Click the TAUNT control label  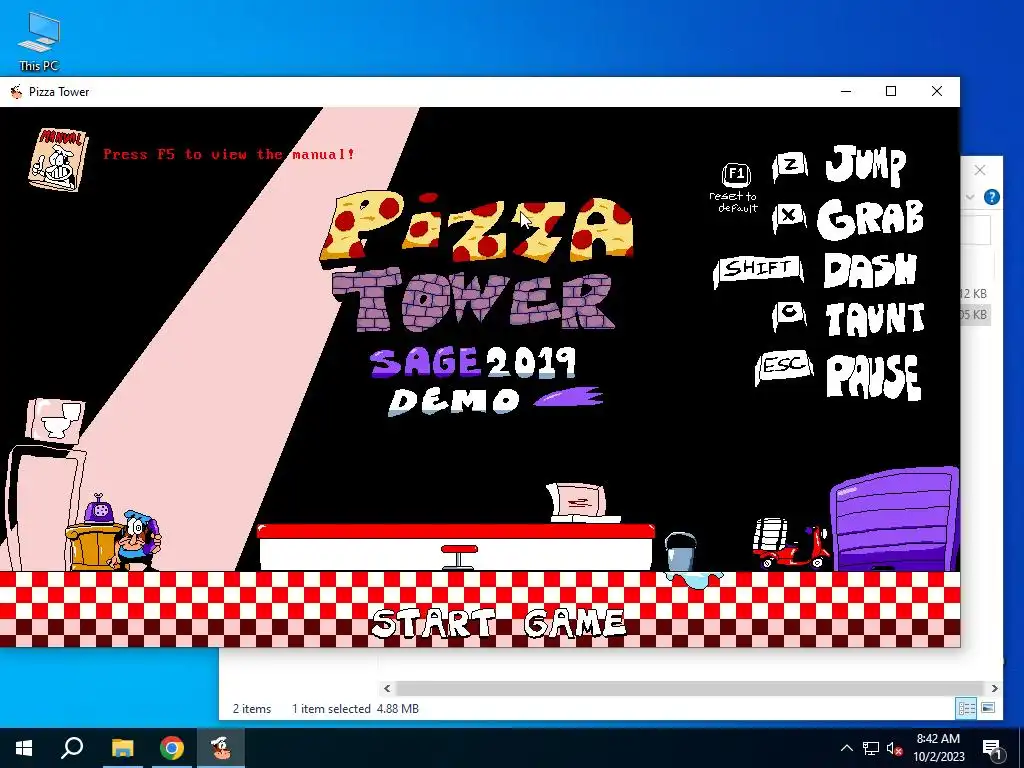(875, 319)
